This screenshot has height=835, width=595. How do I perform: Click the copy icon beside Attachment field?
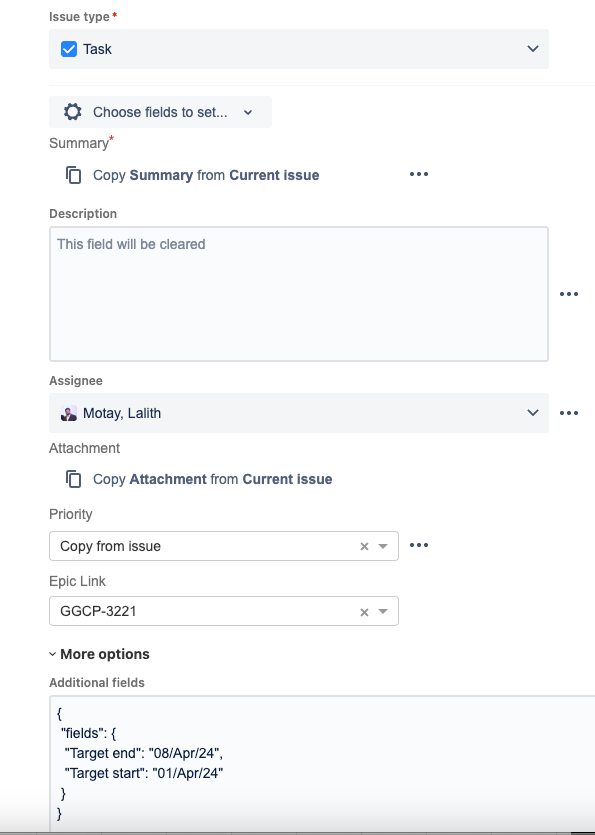(x=74, y=479)
